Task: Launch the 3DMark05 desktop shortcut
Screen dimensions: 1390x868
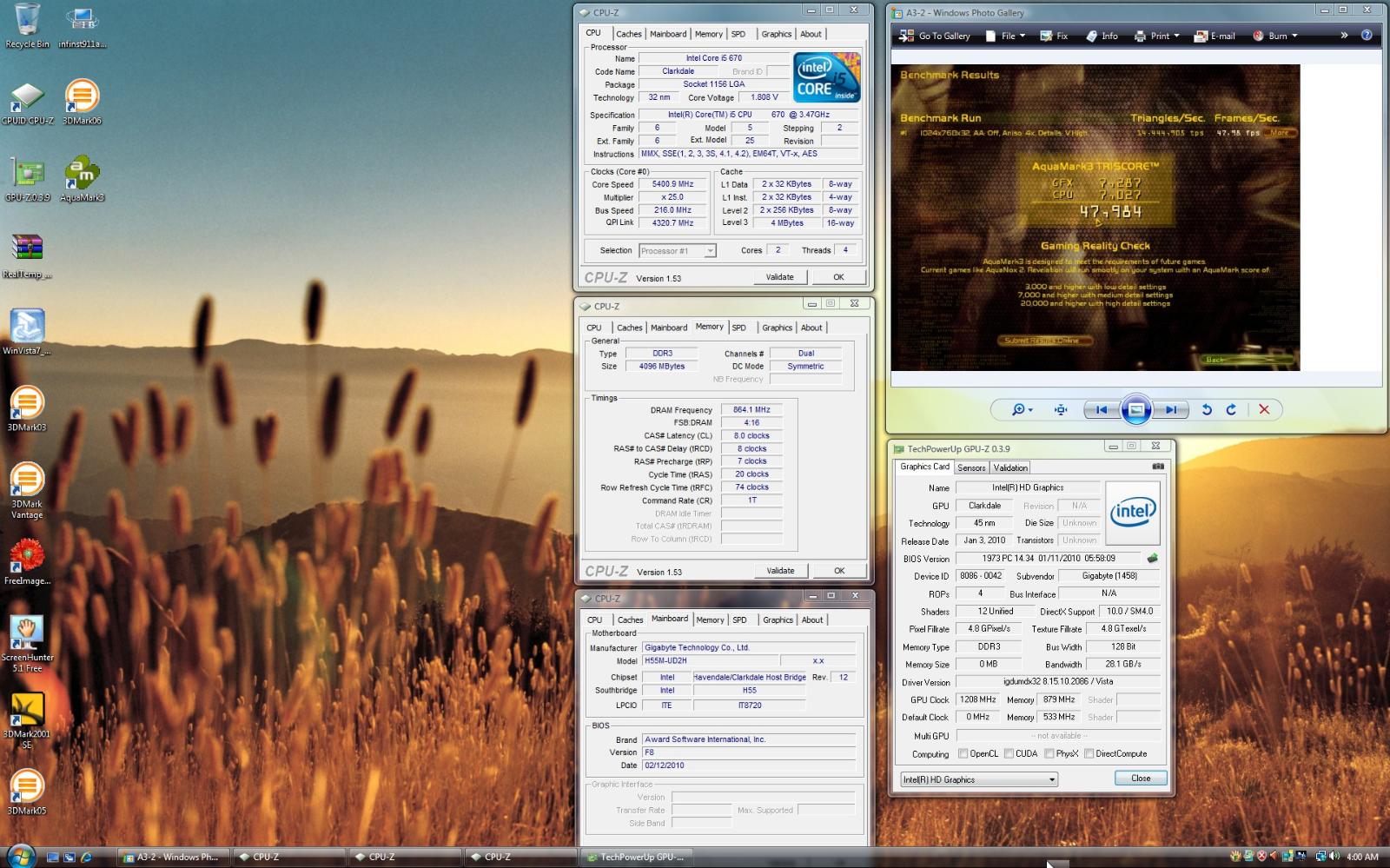Action: pyautogui.click(x=27, y=792)
